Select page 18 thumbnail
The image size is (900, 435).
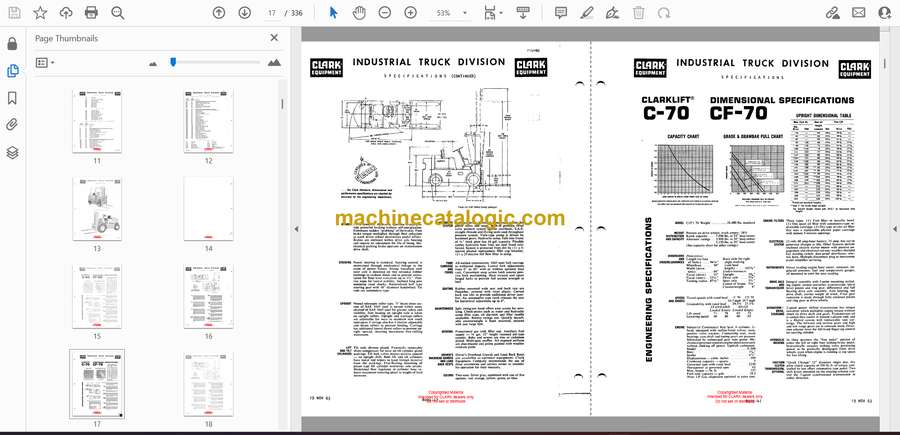tap(208, 384)
